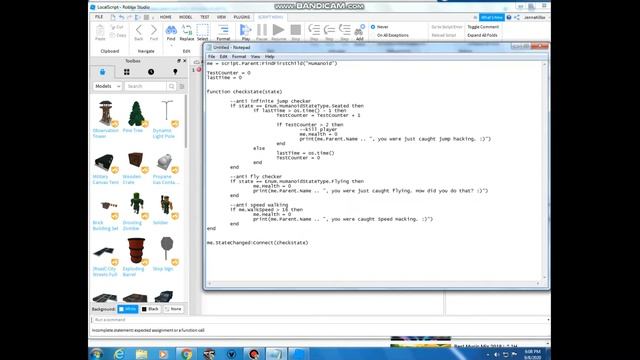
Task: Open the Models category dropdown in Toolbox
Action: pos(107,86)
